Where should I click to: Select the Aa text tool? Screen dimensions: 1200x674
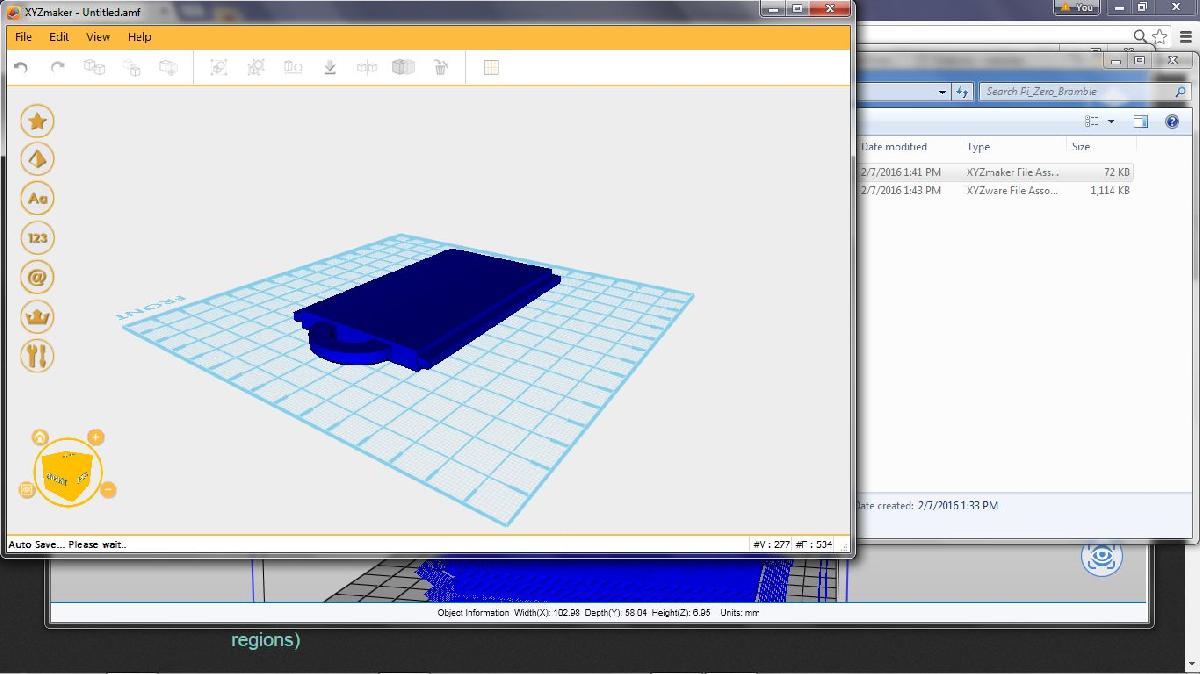(37, 199)
